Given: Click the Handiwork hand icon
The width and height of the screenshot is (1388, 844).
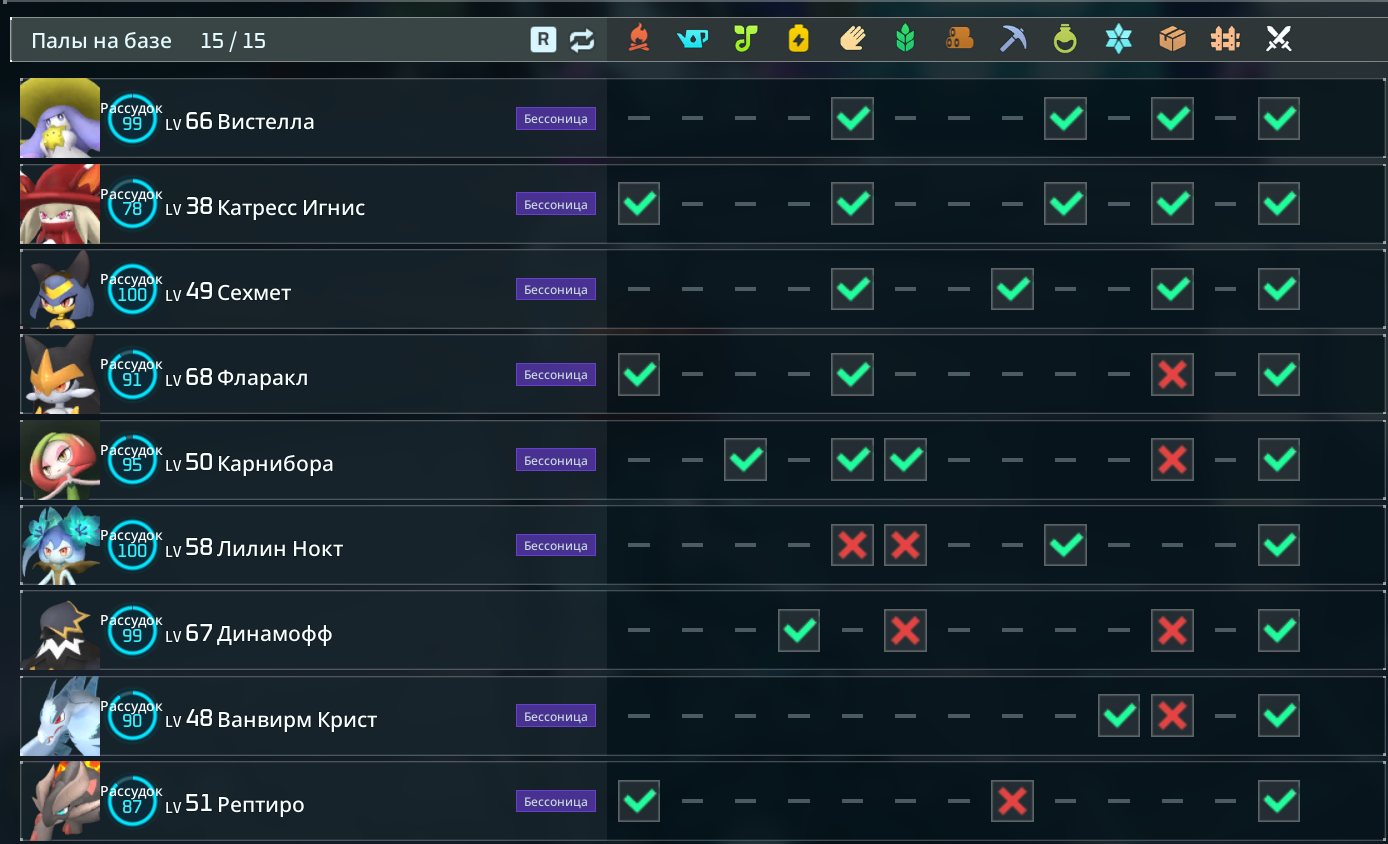Looking at the screenshot, I should click(x=852, y=39).
